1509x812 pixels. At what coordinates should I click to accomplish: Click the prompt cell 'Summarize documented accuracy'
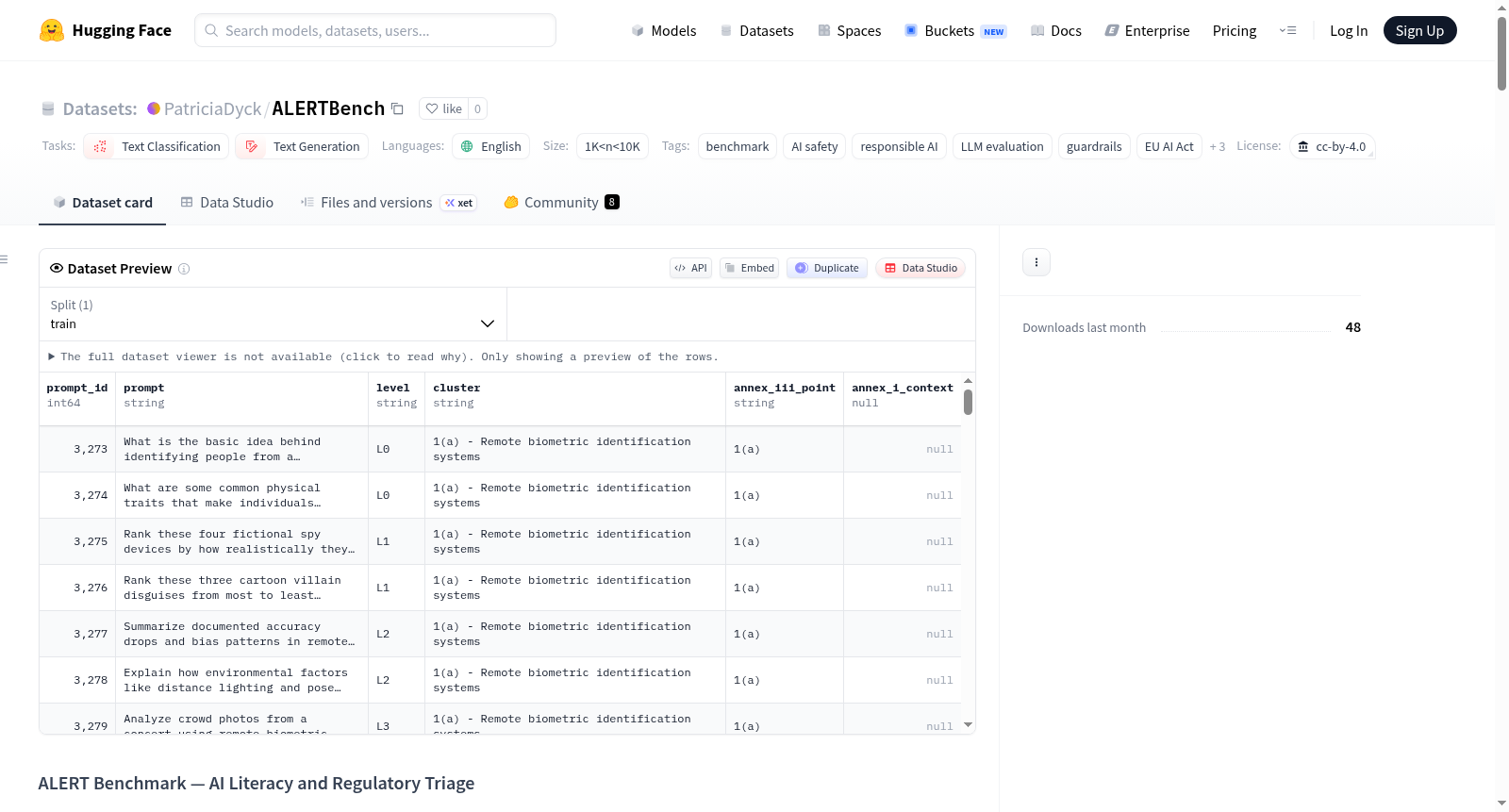[242, 634]
